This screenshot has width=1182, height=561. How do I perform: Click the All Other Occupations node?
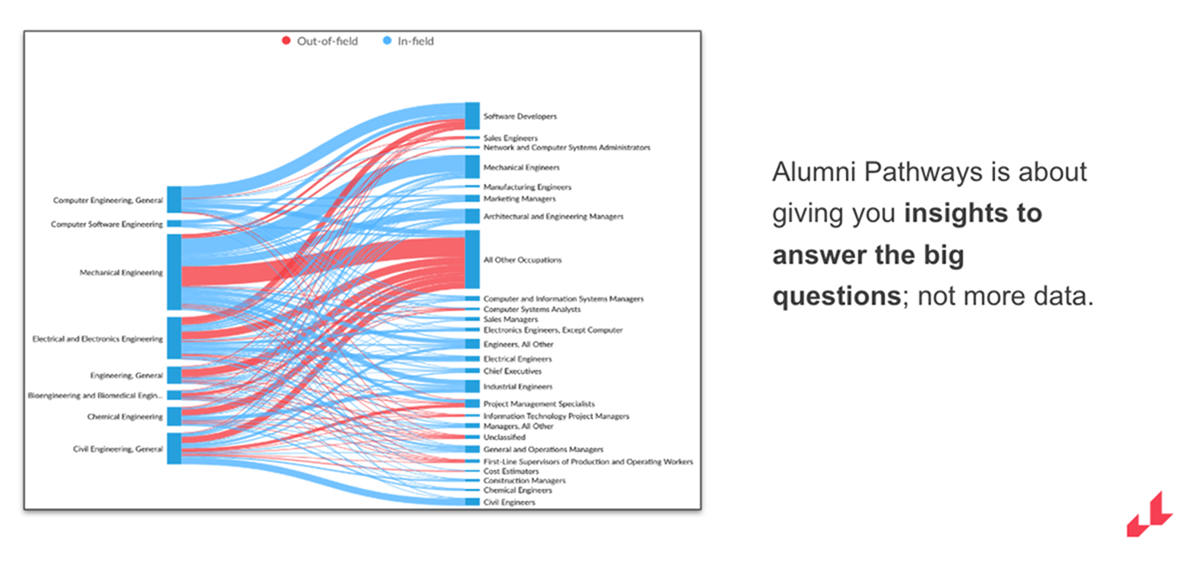tap(472, 259)
